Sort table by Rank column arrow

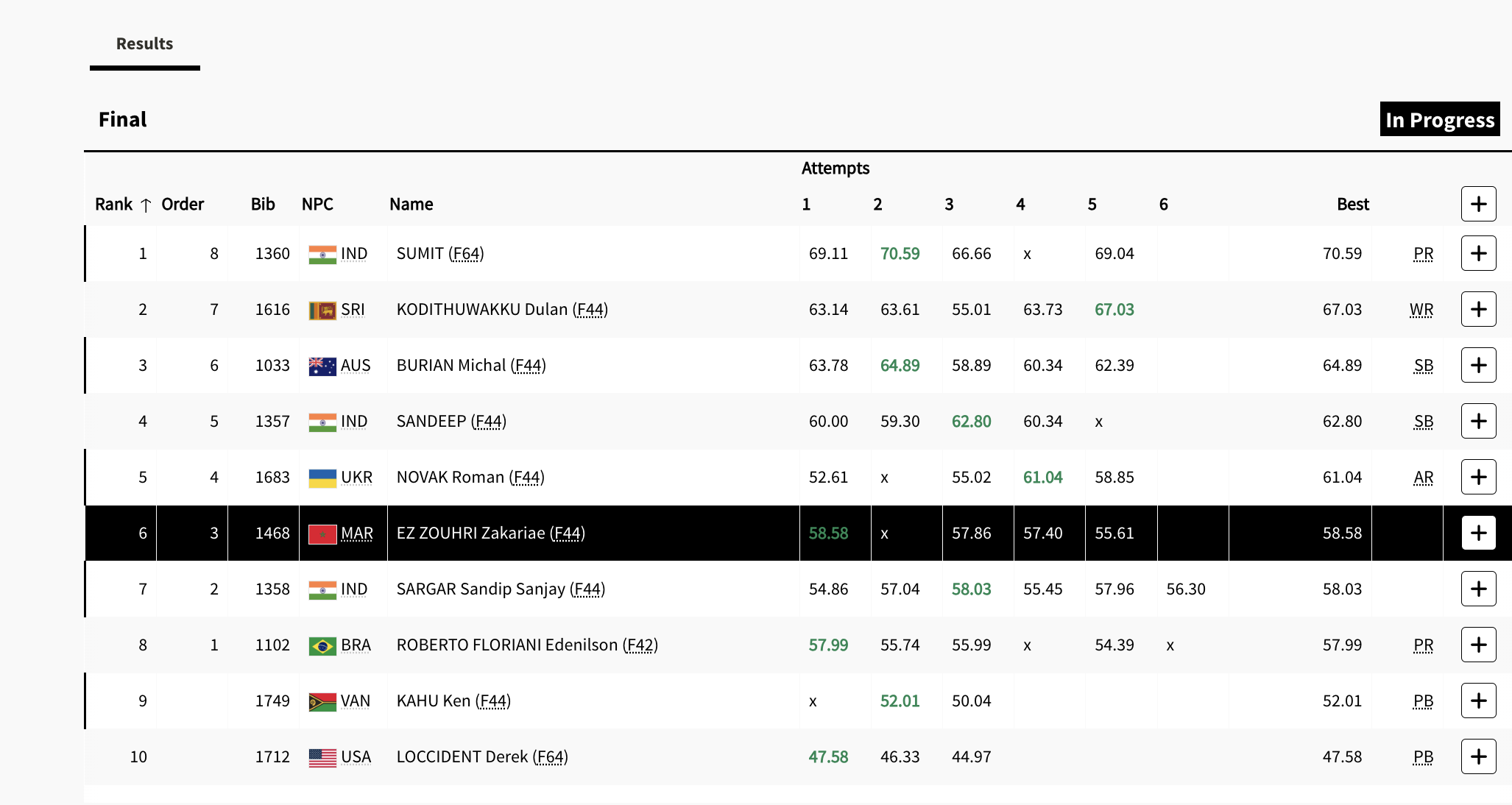146,205
